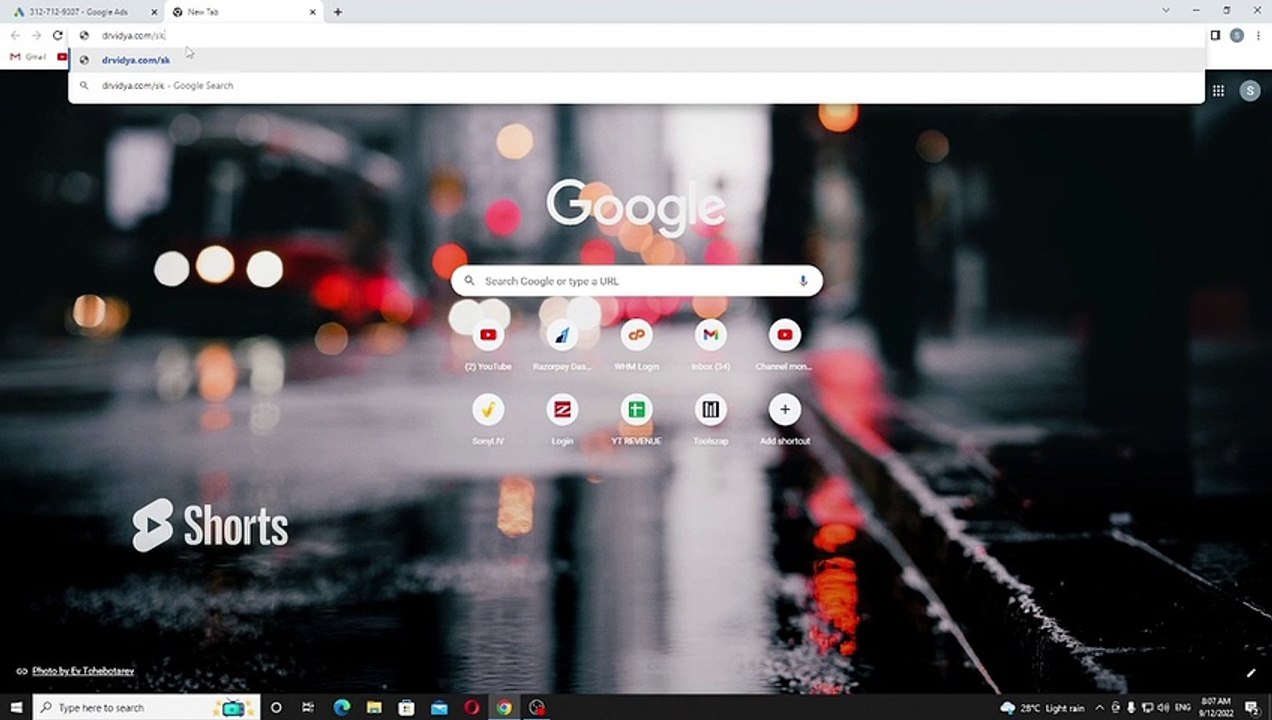The width and height of the screenshot is (1272, 720).
Task: Open volume control in system tray
Action: click(1161, 707)
